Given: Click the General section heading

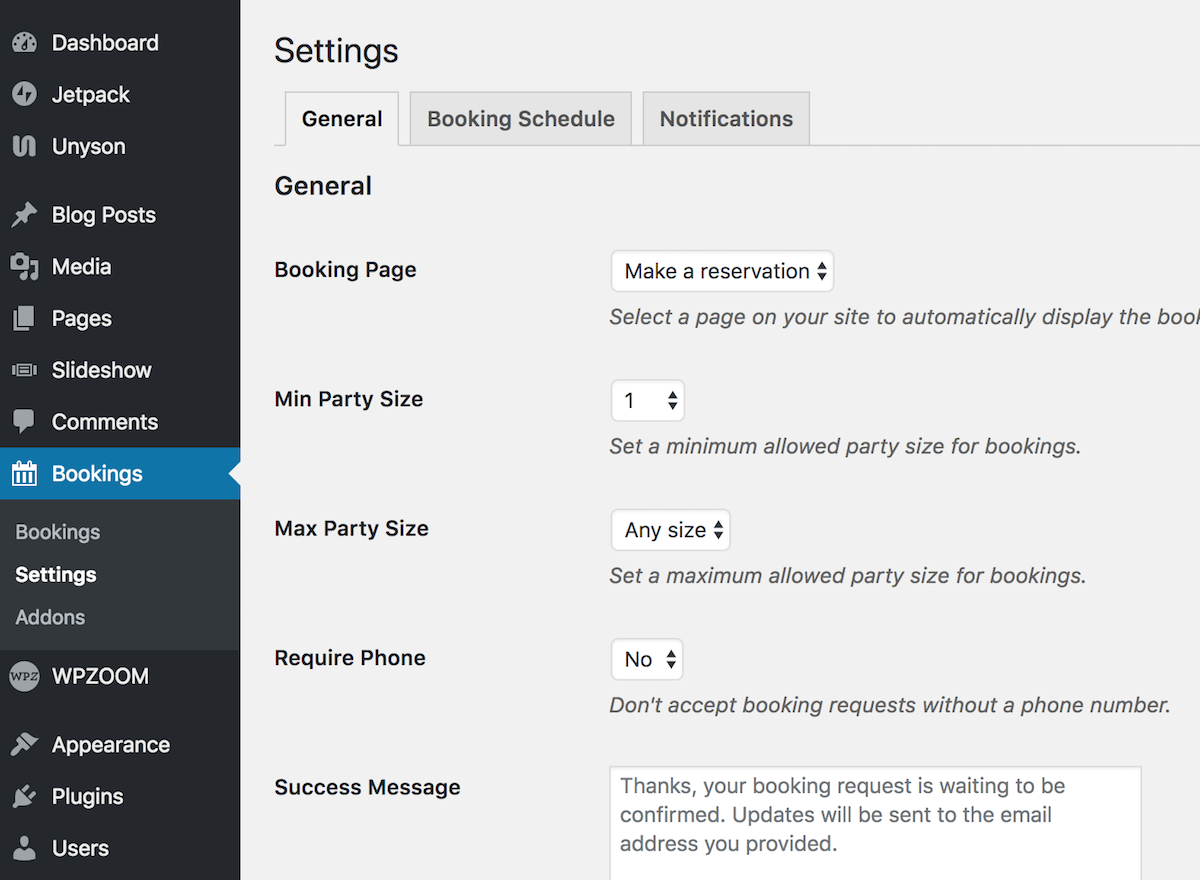Looking at the screenshot, I should click(x=323, y=186).
